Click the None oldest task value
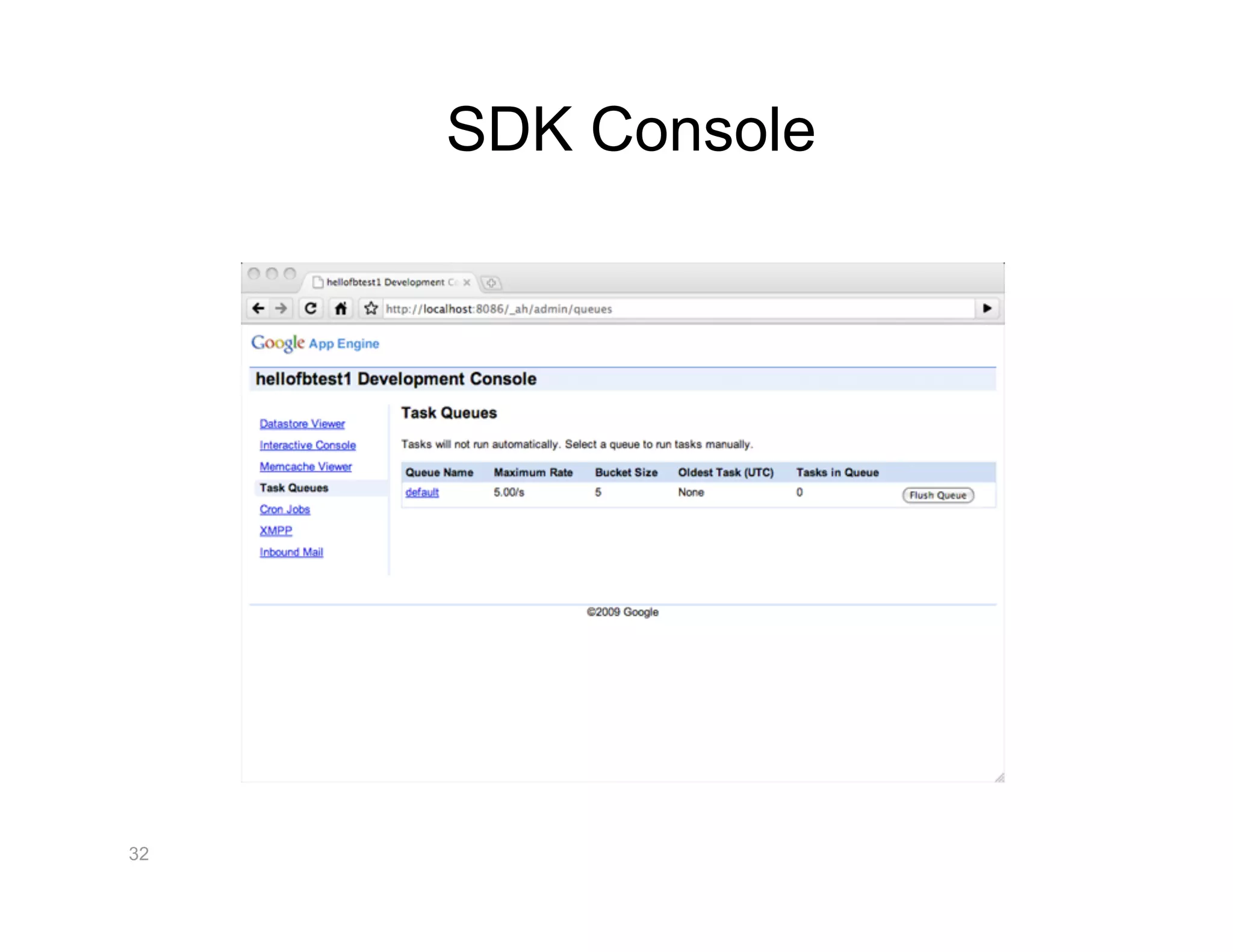This screenshot has height=952, width=1233. click(691, 492)
